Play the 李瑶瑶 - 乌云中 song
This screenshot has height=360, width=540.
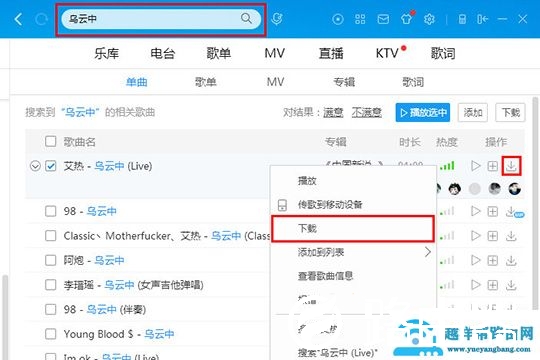pos(476,285)
